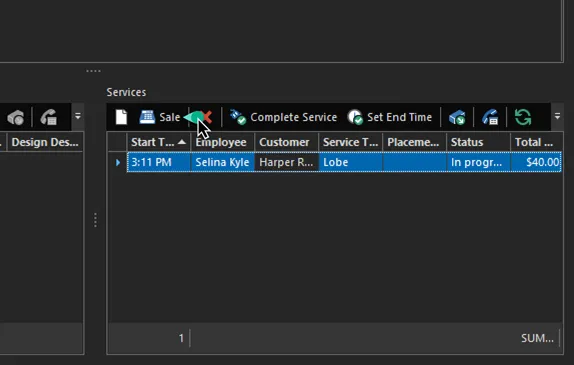The width and height of the screenshot is (574, 365).
Task: Select the Selina Kyle employee cell
Action: click(x=223, y=162)
